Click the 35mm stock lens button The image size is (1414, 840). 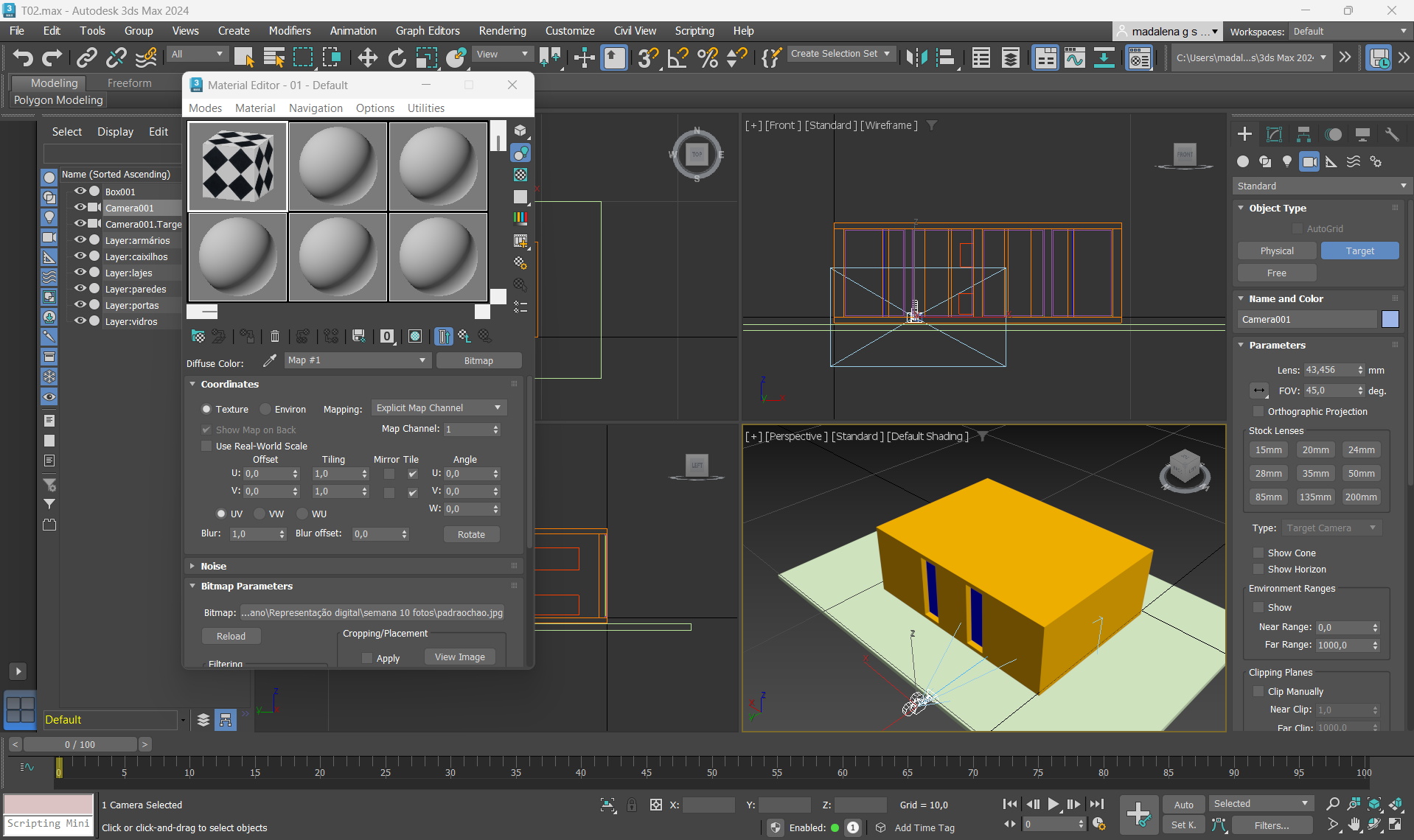1315,473
